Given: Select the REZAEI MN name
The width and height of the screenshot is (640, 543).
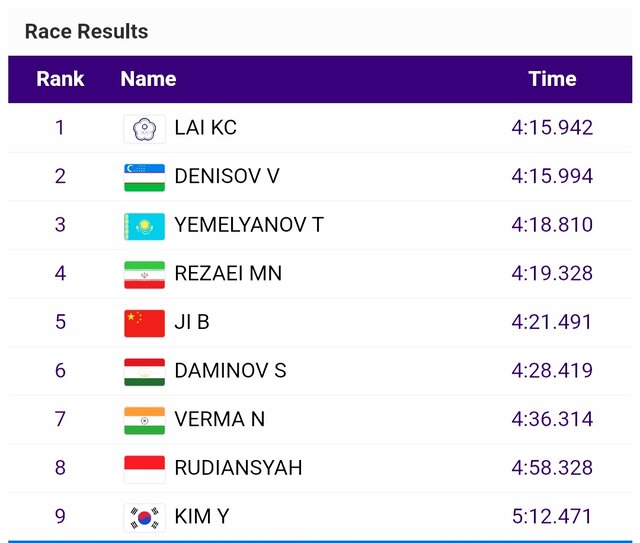Looking at the screenshot, I should [x=228, y=274].
